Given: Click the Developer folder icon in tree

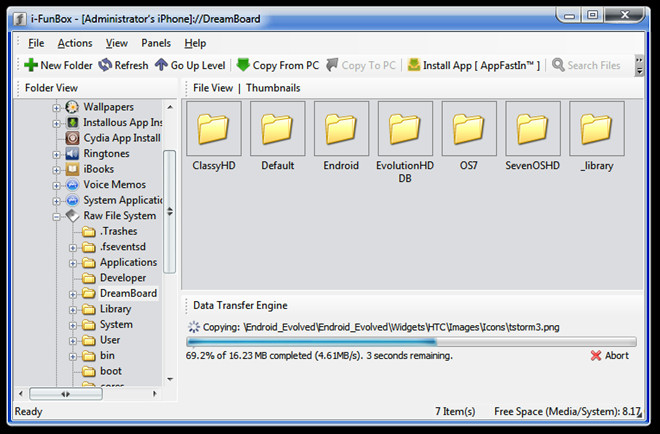Looking at the screenshot, I should (x=88, y=278).
